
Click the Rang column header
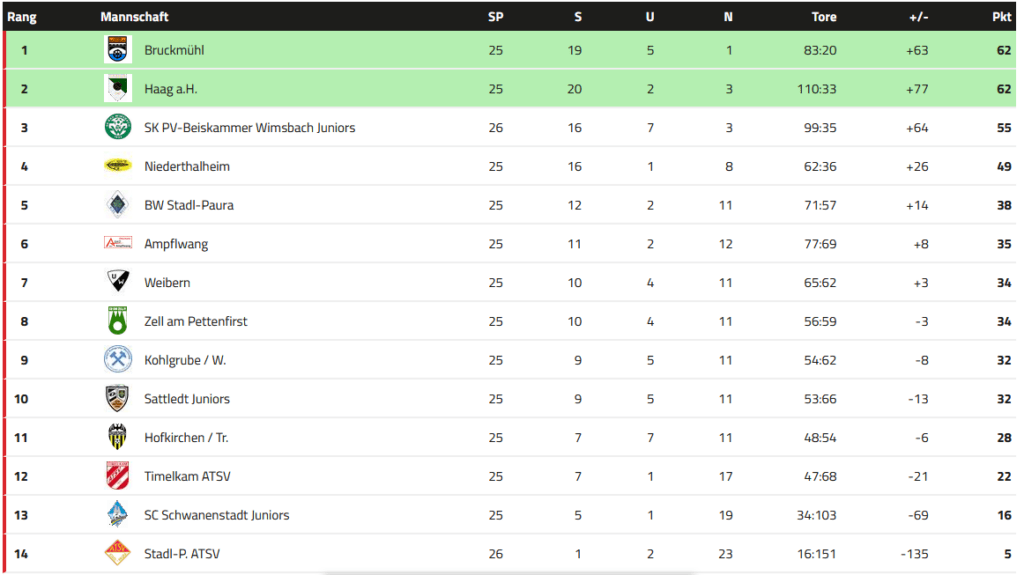click(22, 17)
